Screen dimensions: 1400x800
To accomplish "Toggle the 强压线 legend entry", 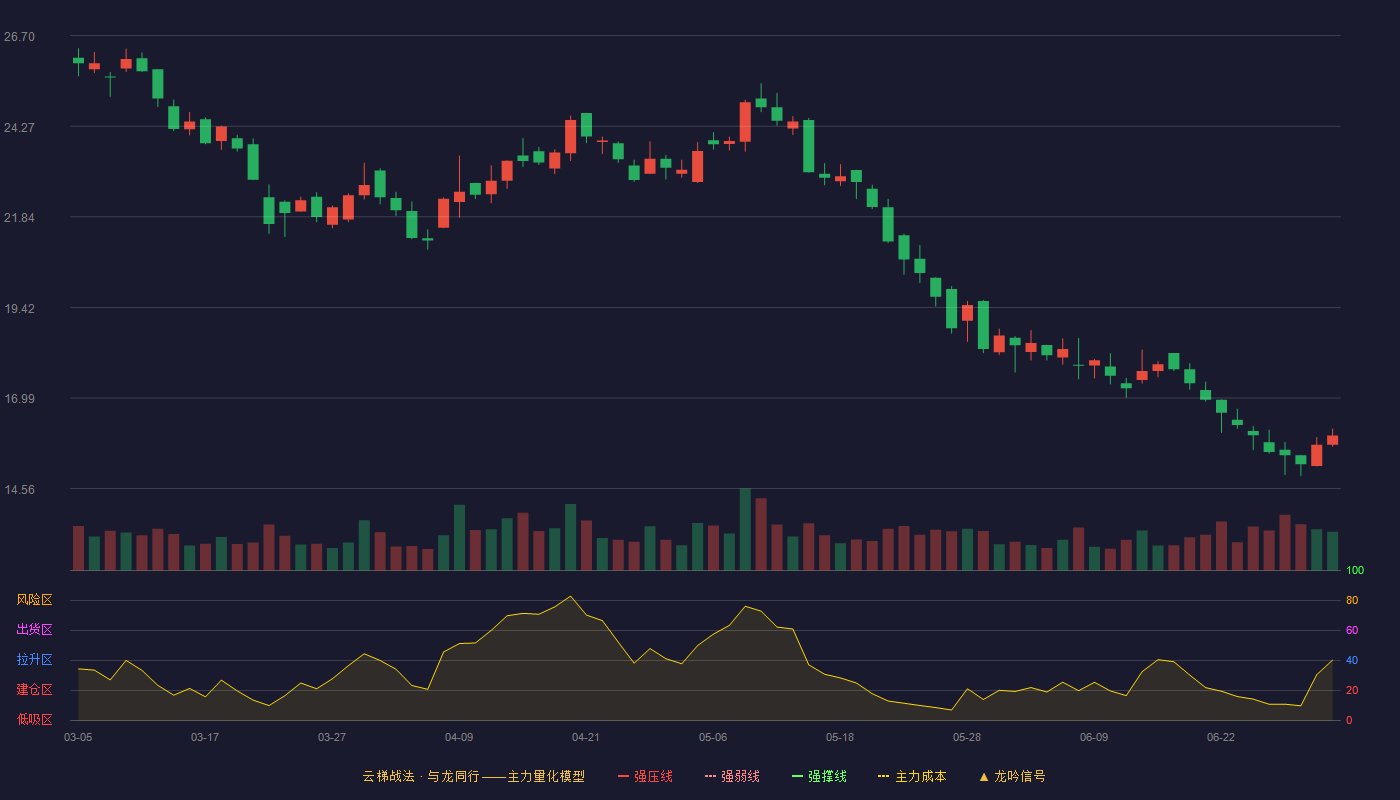I will 645,776.
